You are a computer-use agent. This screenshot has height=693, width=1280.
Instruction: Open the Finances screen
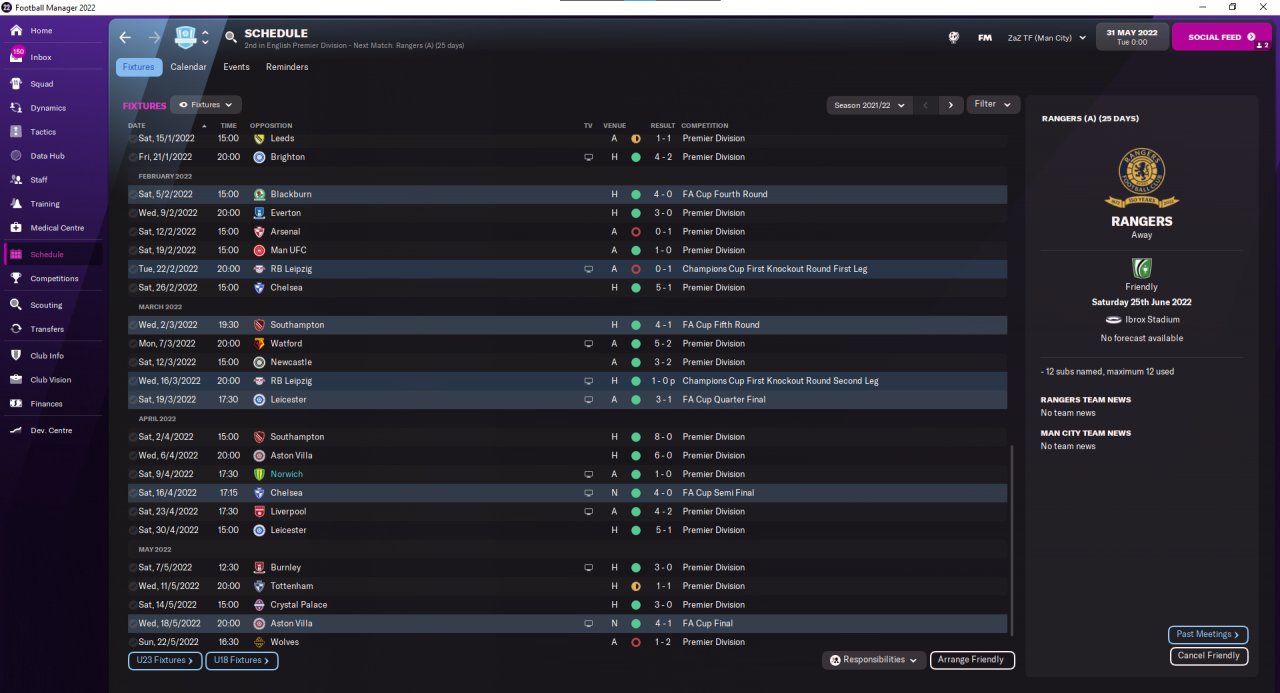pyautogui.click(x=52, y=404)
